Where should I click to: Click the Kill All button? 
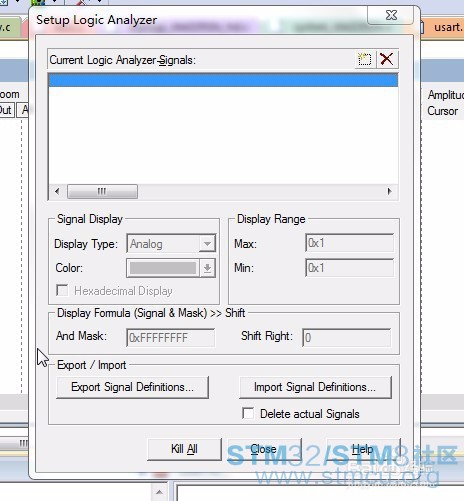(x=184, y=449)
